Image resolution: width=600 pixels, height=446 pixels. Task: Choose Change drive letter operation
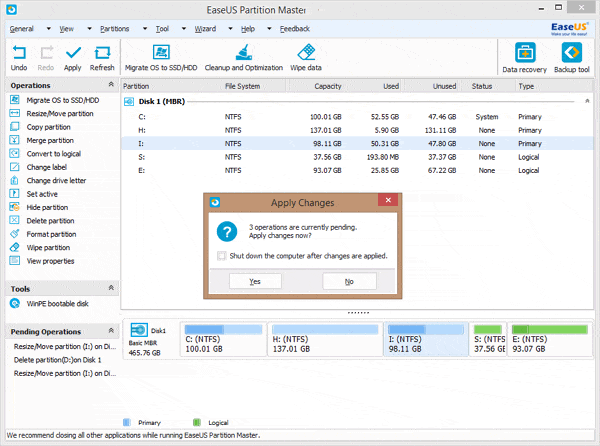[x=48, y=181]
